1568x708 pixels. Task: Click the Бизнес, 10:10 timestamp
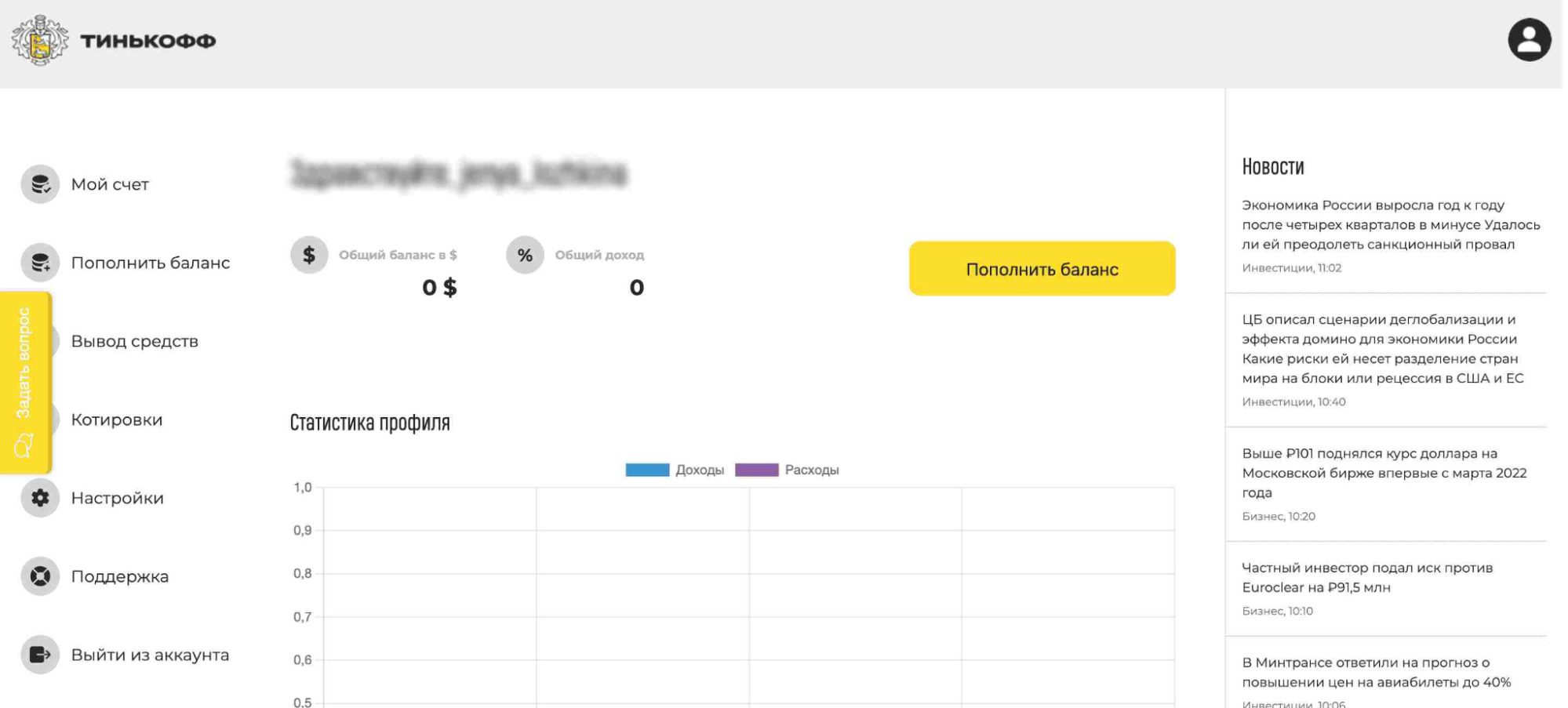1277,611
